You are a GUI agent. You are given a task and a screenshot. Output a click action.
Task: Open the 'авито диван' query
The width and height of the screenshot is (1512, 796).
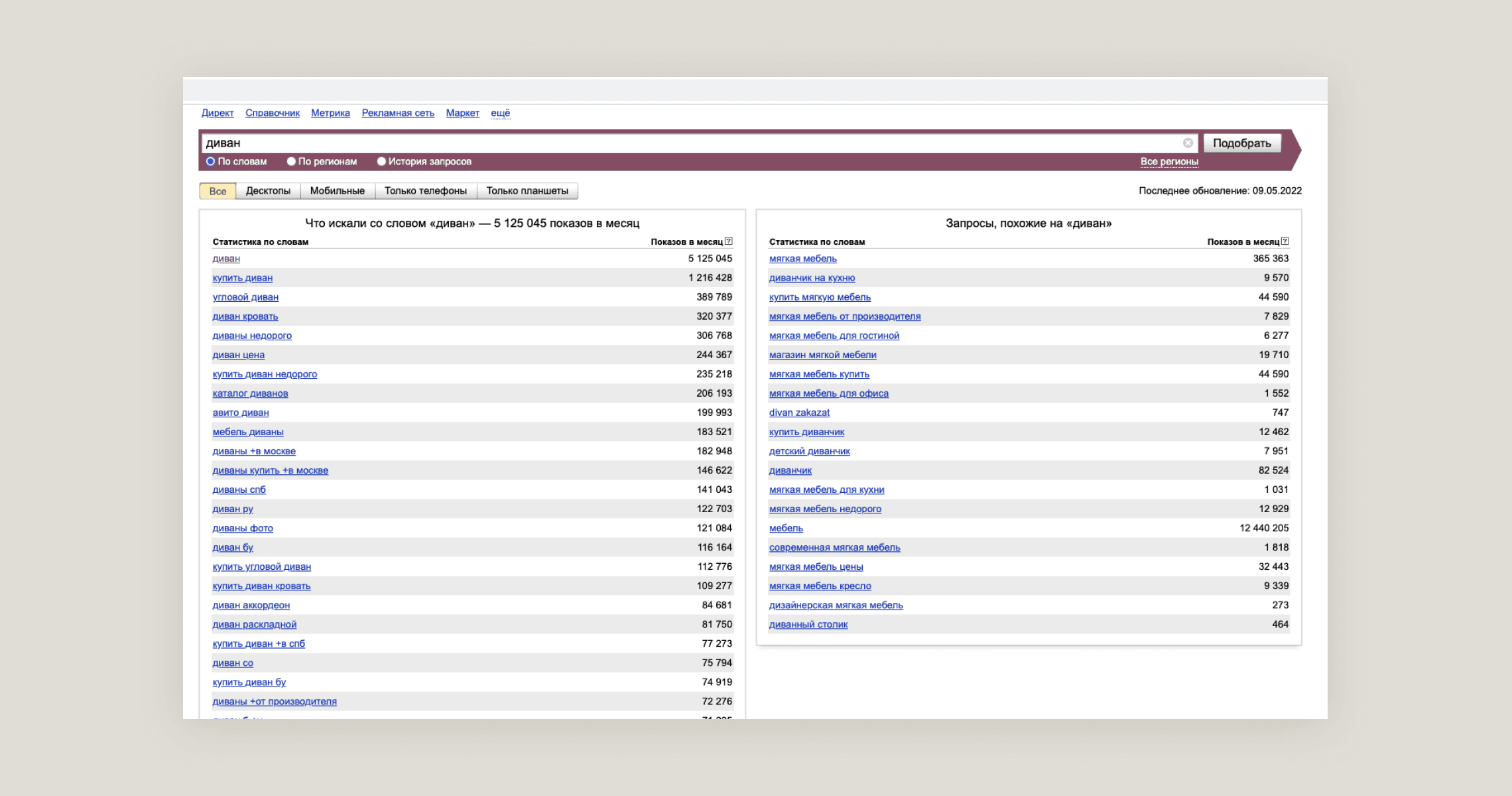[x=241, y=413]
